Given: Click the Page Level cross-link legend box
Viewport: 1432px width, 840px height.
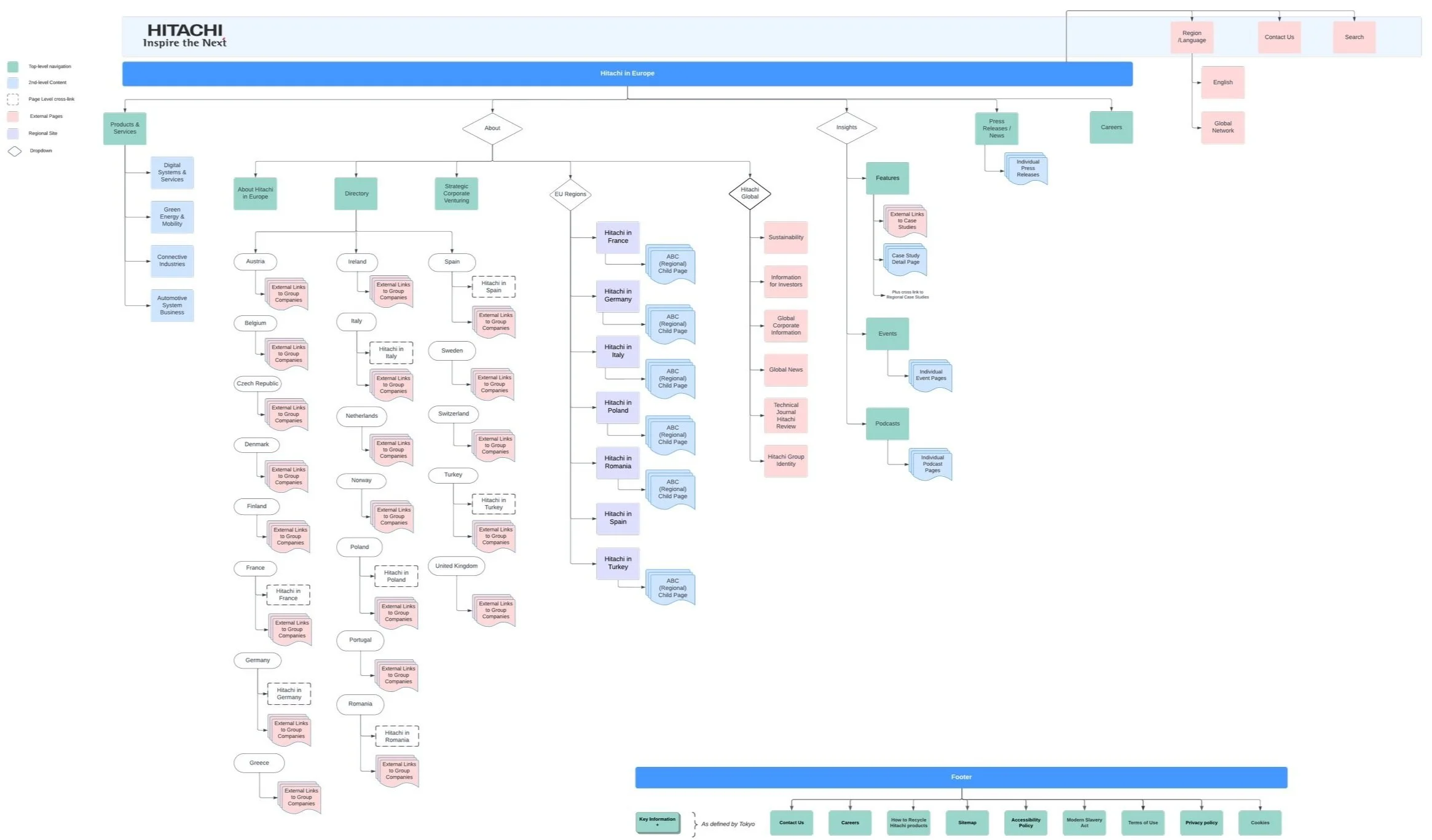Looking at the screenshot, I should (13, 100).
